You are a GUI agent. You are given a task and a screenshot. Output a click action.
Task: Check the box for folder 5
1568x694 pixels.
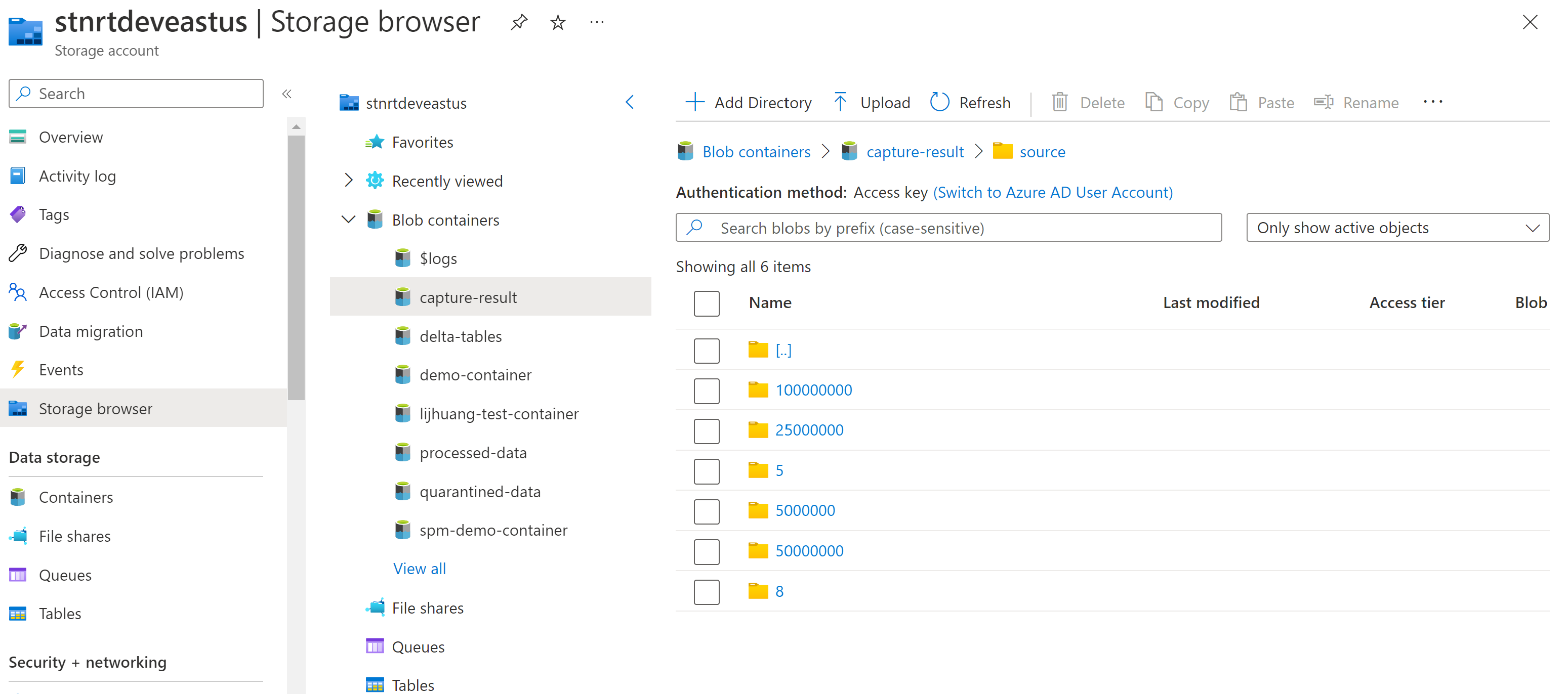tap(706, 471)
